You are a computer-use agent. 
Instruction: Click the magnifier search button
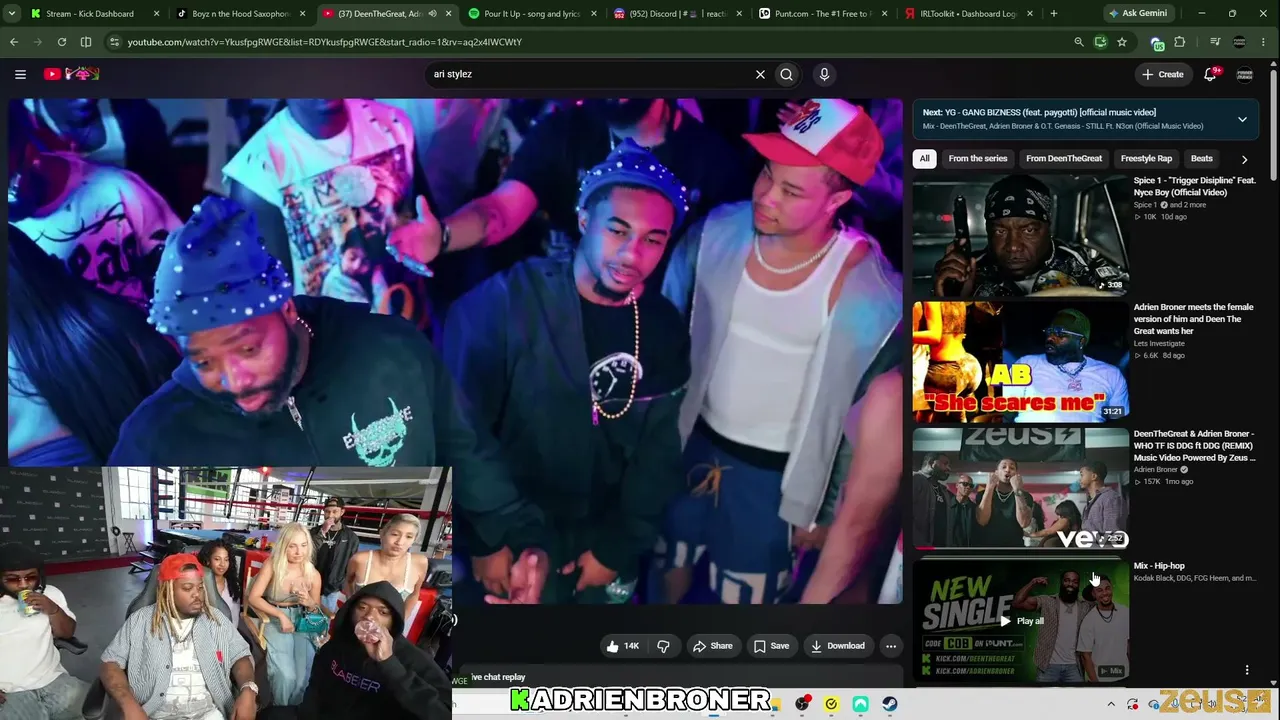[x=787, y=74]
